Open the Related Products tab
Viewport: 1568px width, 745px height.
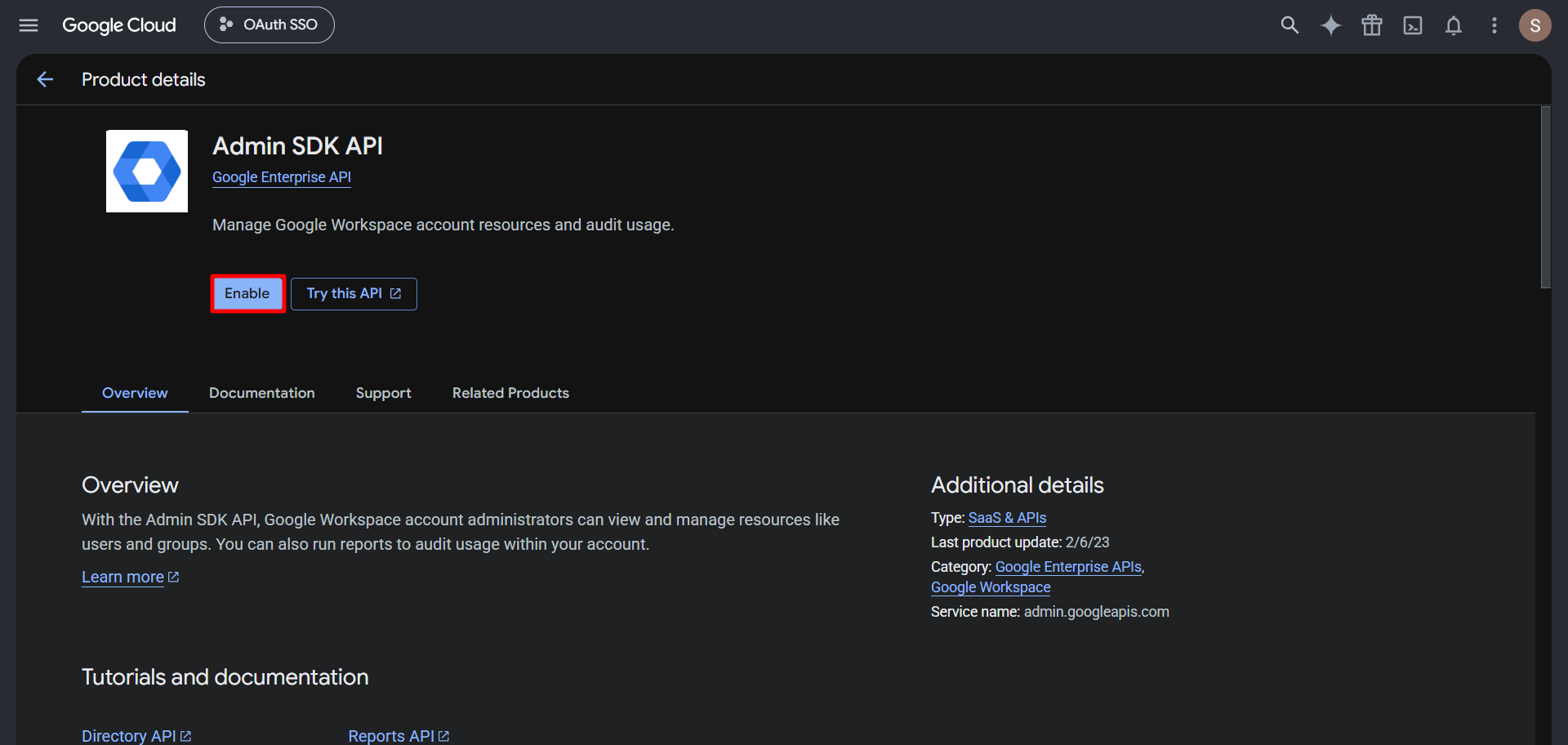[x=510, y=393]
